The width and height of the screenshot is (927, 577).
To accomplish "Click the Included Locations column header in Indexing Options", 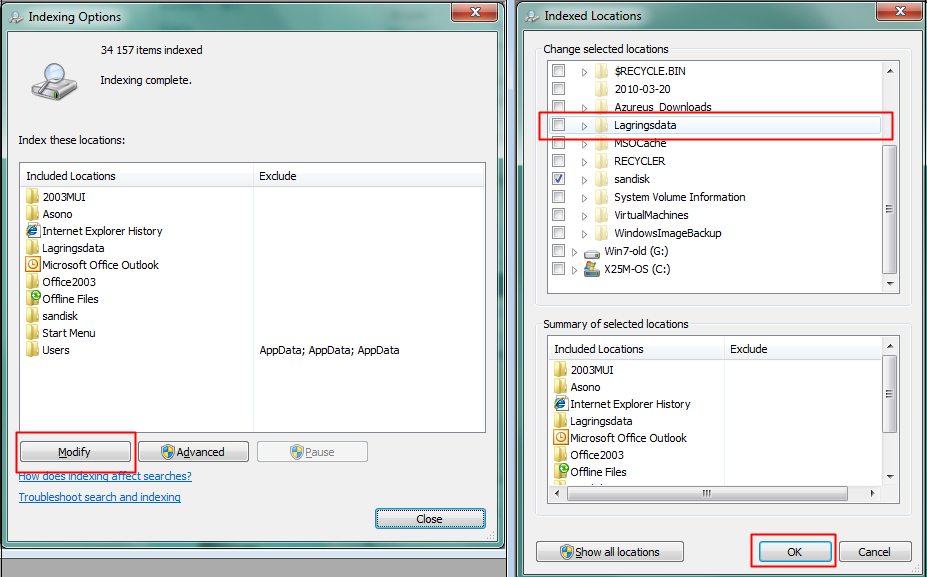I will [137, 176].
